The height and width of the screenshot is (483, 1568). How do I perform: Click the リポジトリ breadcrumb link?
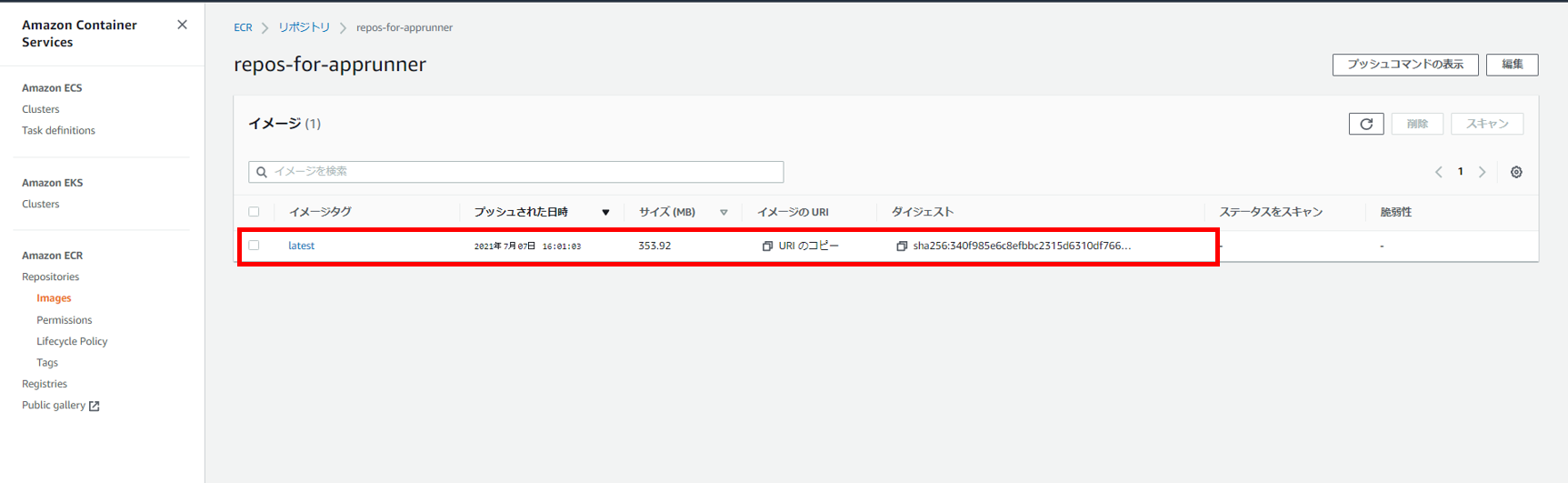[x=304, y=27]
